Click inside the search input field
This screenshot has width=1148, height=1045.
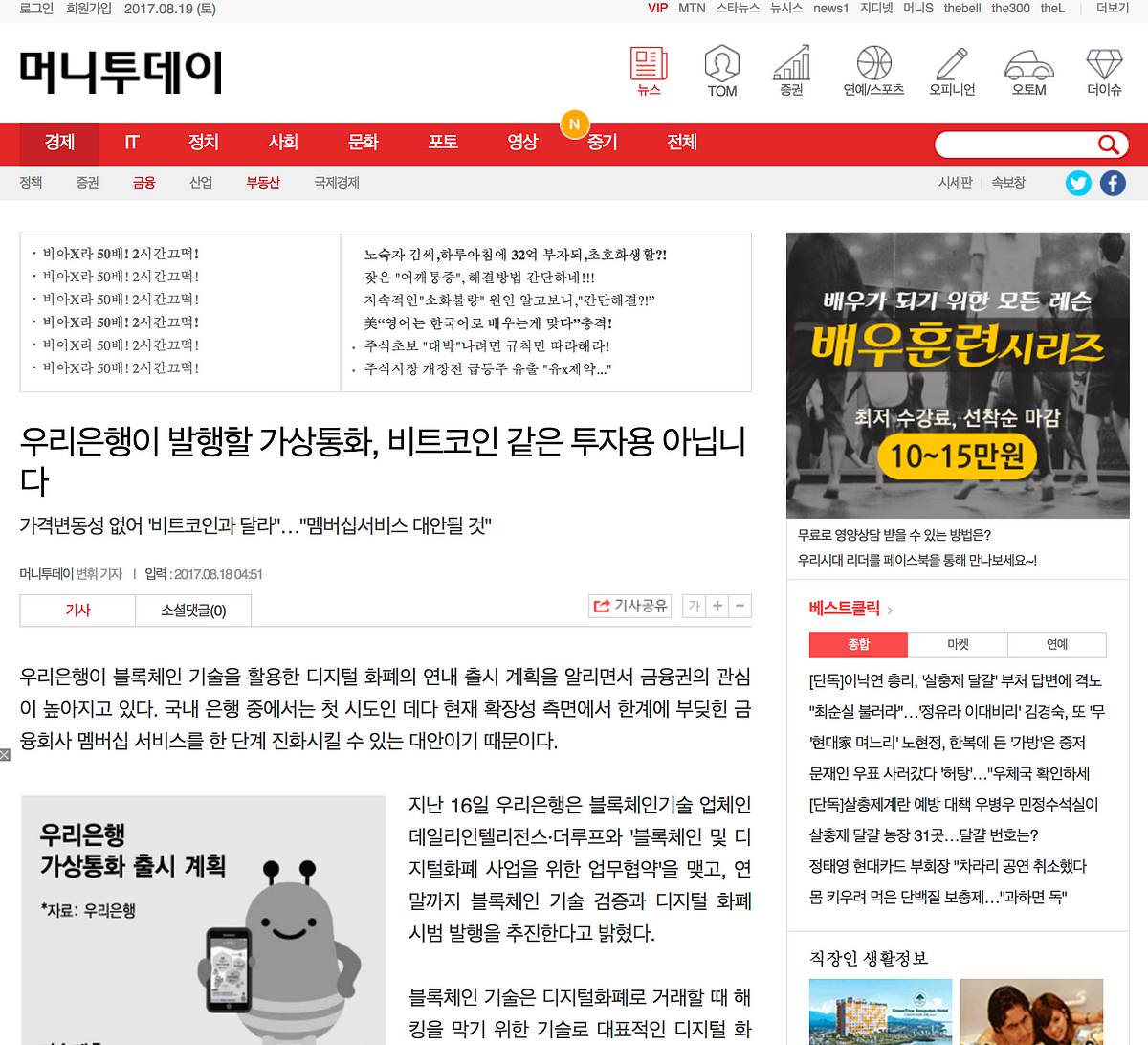[x=1014, y=145]
